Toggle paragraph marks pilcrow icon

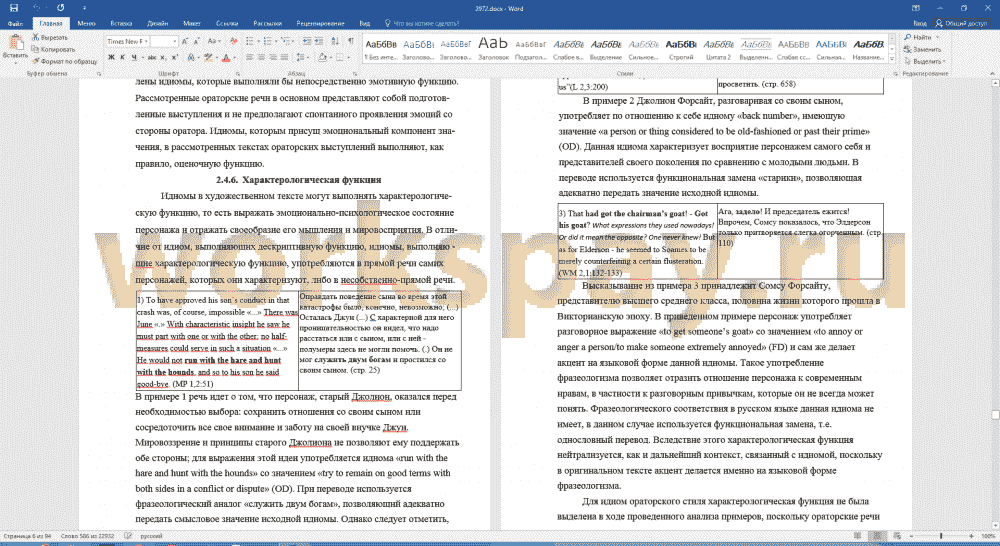pyautogui.click(x=351, y=41)
